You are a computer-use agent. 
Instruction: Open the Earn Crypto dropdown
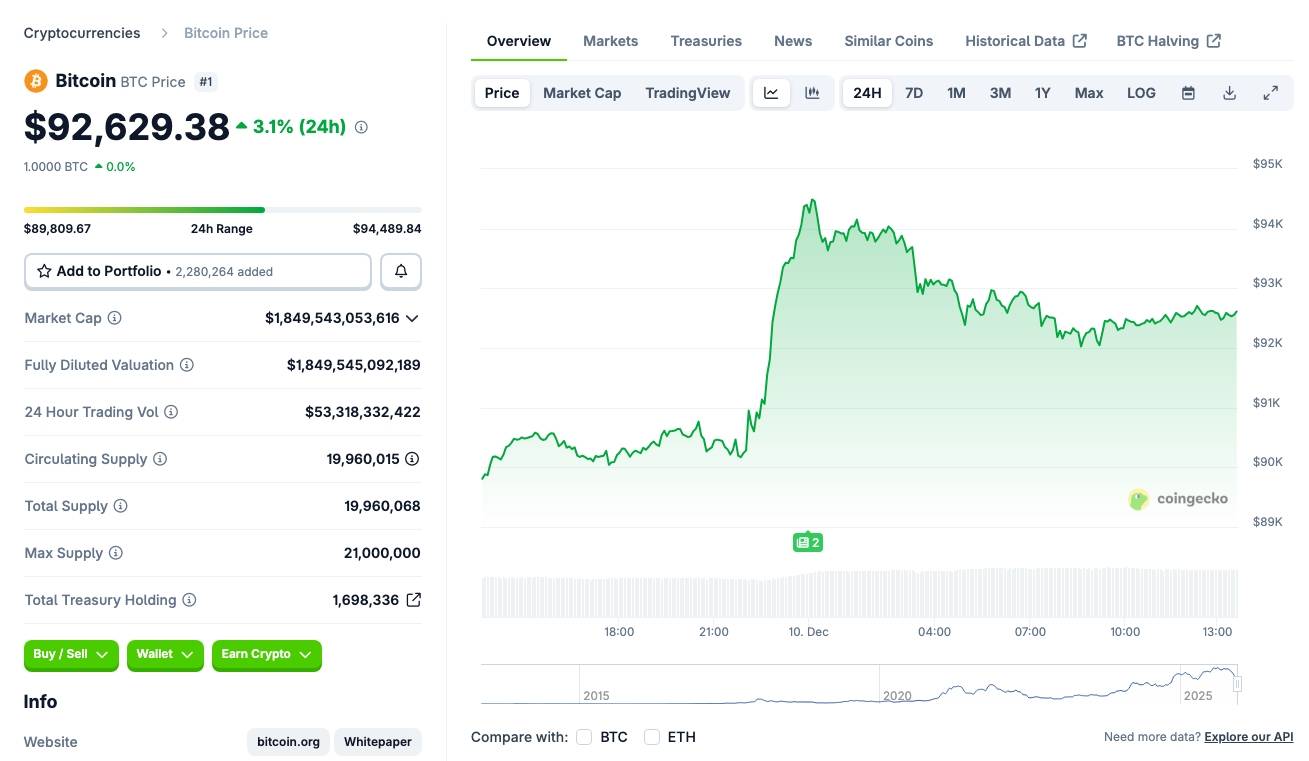pyautogui.click(x=266, y=655)
